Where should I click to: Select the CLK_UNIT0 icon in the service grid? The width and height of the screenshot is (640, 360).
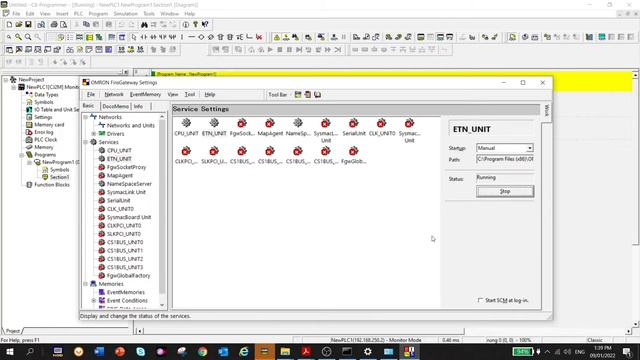click(381, 123)
